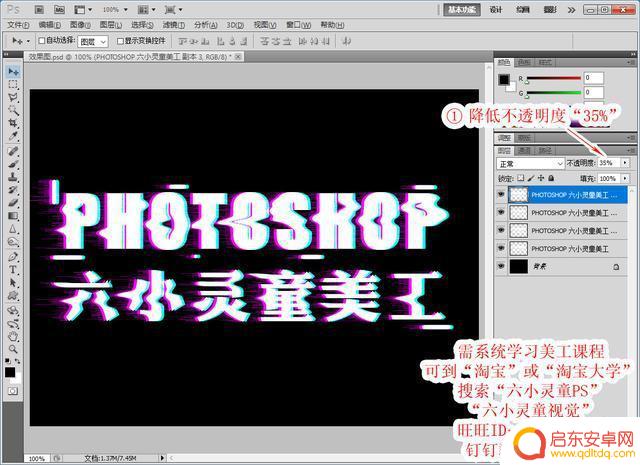Open auto-select 图层 dropdown in options bar

tap(93, 41)
